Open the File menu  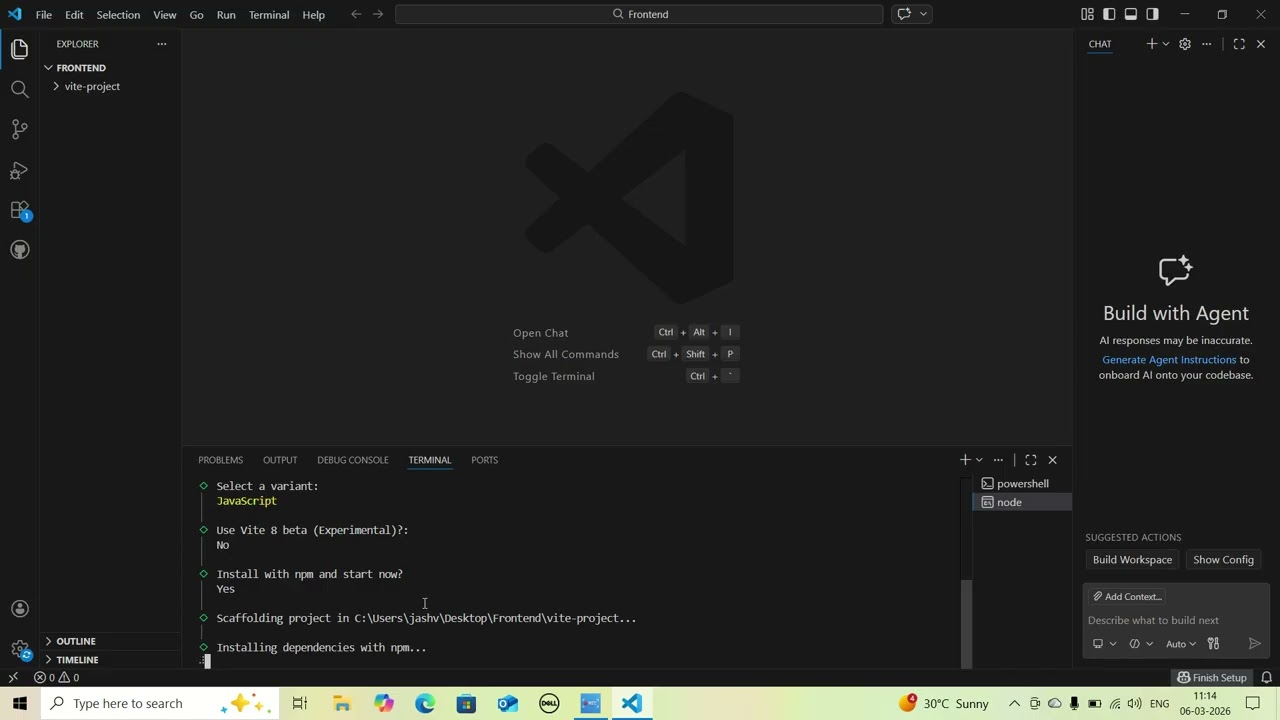(44, 15)
